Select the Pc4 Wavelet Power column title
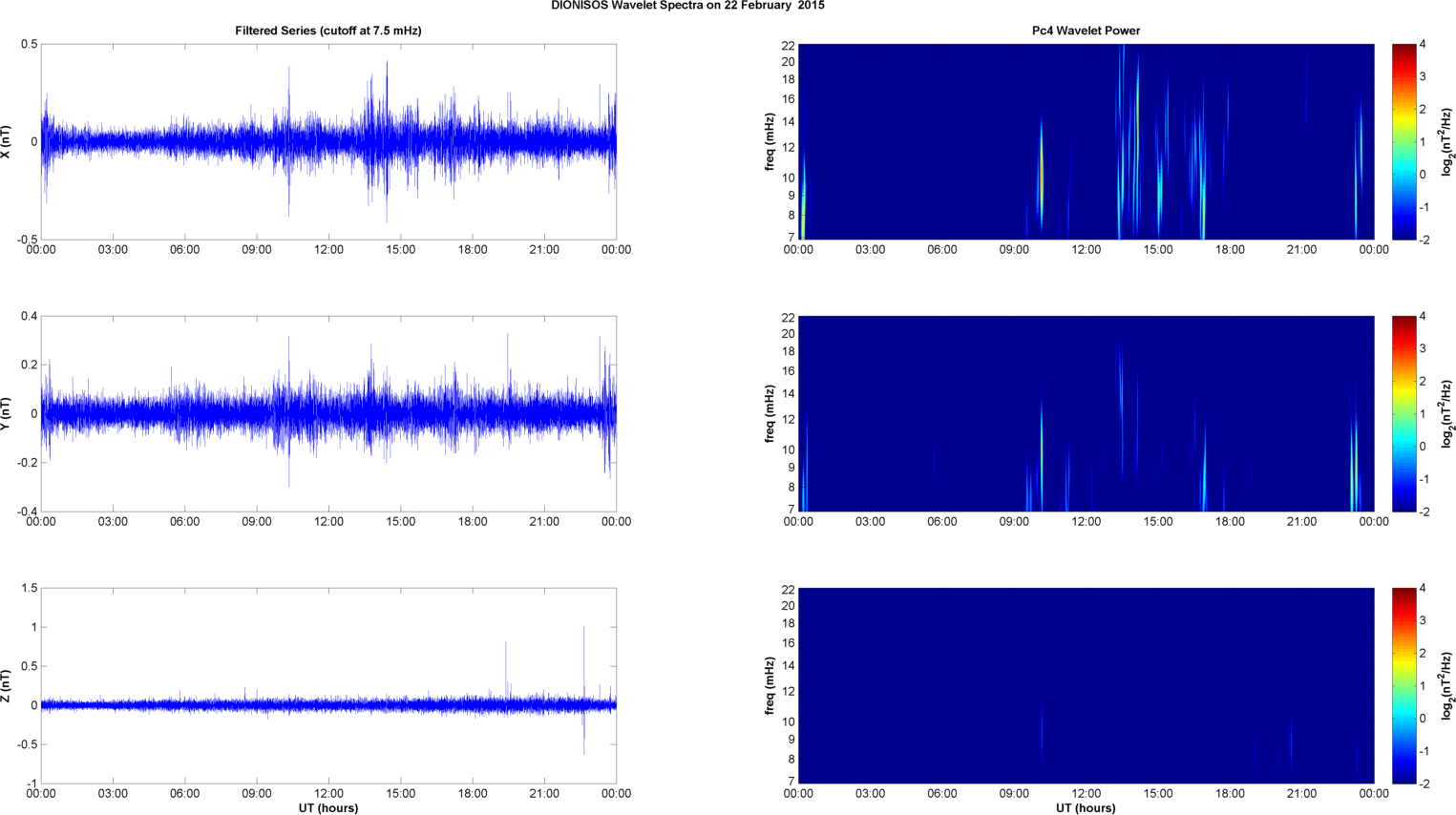The height and width of the screenshot is (815, 1456). coord(1086,31)
